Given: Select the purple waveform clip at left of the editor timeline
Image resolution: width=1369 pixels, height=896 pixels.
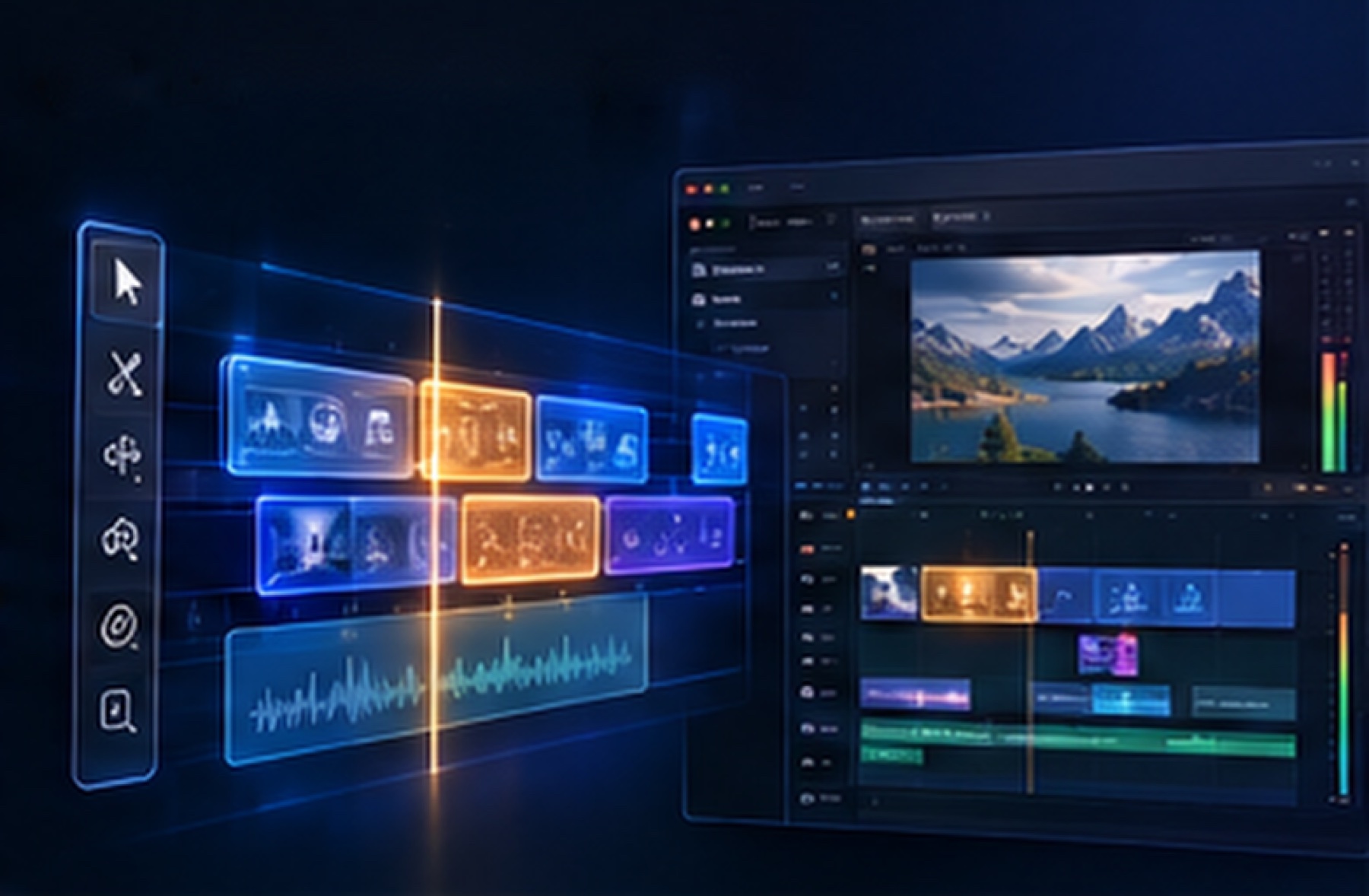Looking at the screenshot, I should (915, 695).
